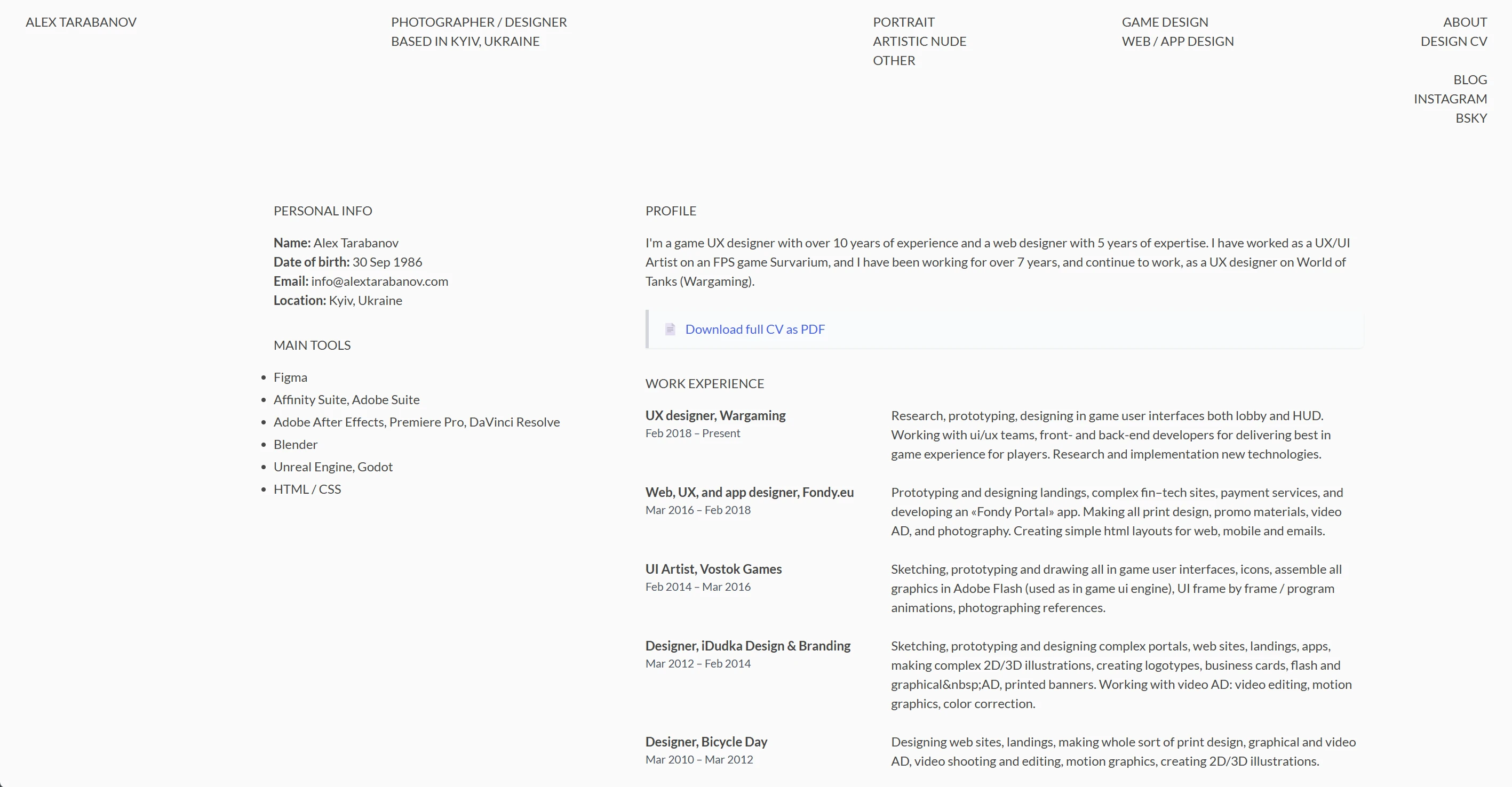The height and width of the screenshot is (787, 1512).
Task: Open the Instagram profile link
Action: [1450, 99]
